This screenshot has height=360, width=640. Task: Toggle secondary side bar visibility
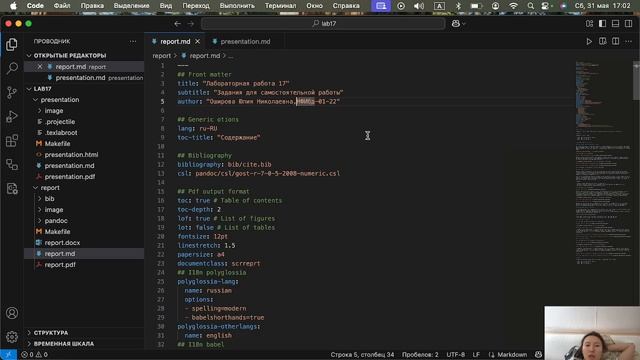coord(629,24)
